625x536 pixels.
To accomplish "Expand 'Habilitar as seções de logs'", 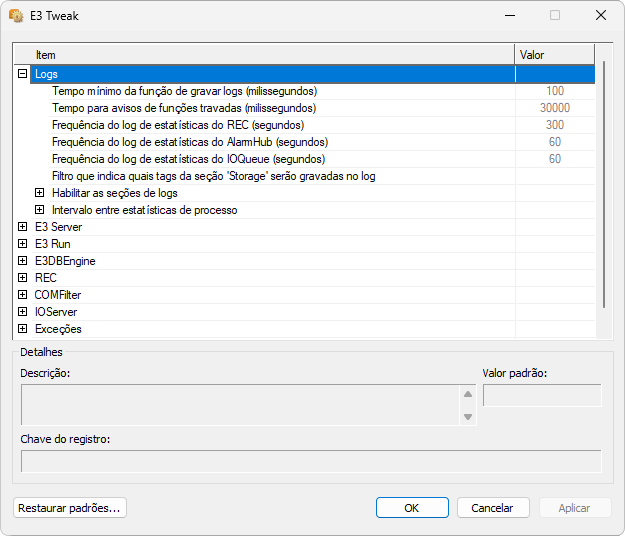I will [x=39, y=193].
